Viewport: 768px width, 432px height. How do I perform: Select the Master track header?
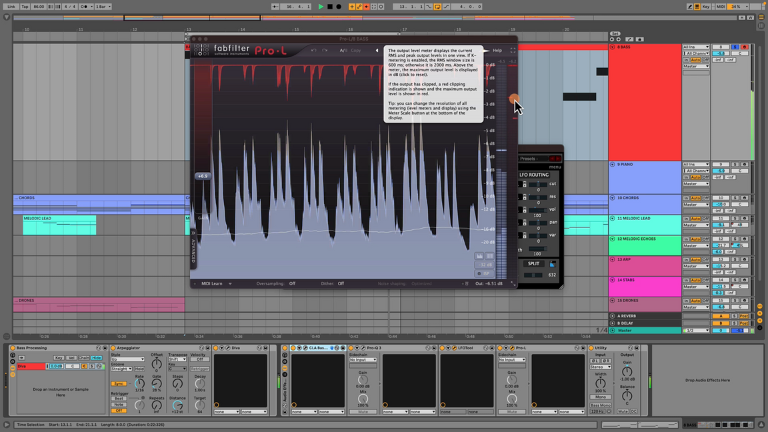pyautogui.click(x=645, y=331)
